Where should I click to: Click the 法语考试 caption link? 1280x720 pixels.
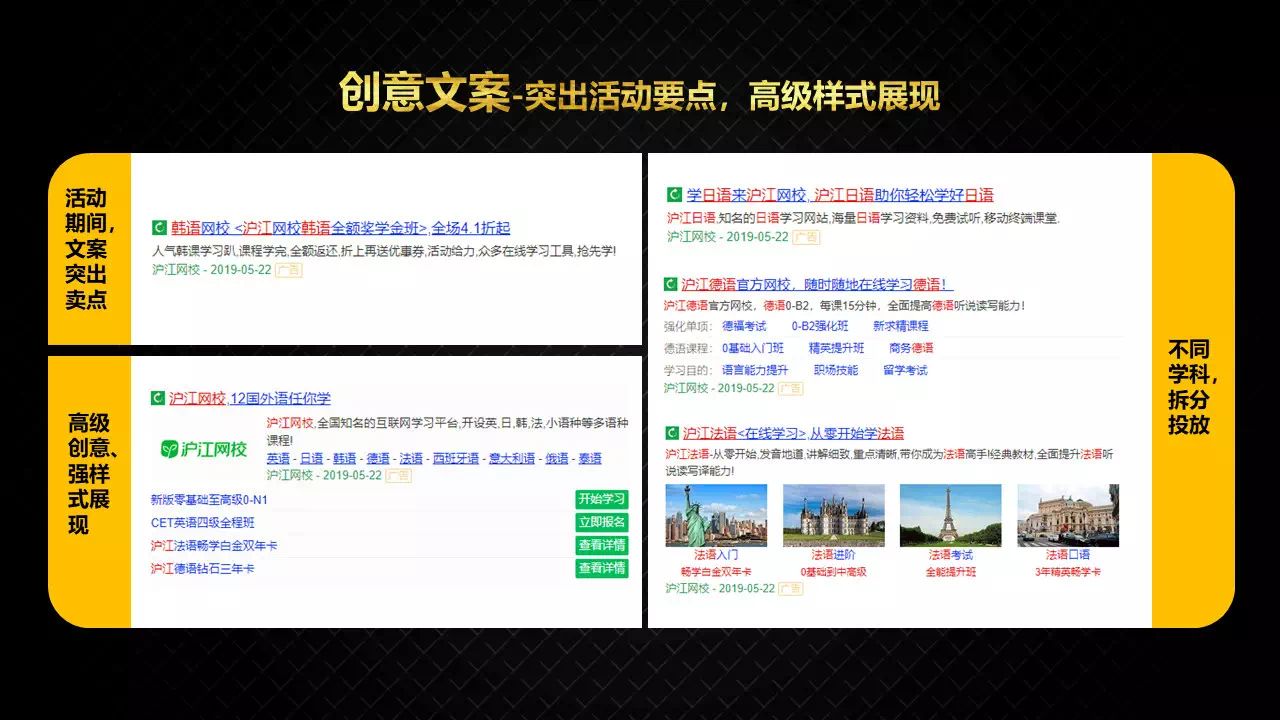[950, 555]
